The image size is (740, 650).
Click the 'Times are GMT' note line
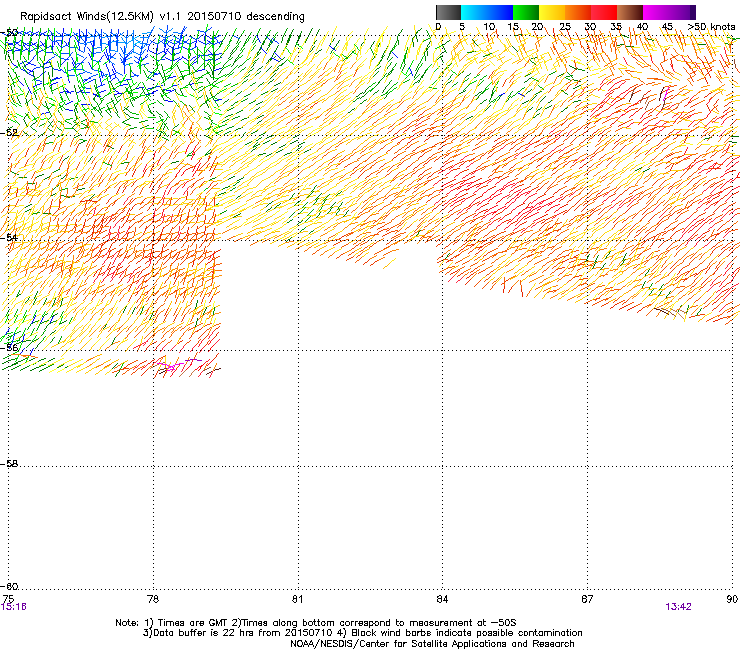(x=316, y=623)
